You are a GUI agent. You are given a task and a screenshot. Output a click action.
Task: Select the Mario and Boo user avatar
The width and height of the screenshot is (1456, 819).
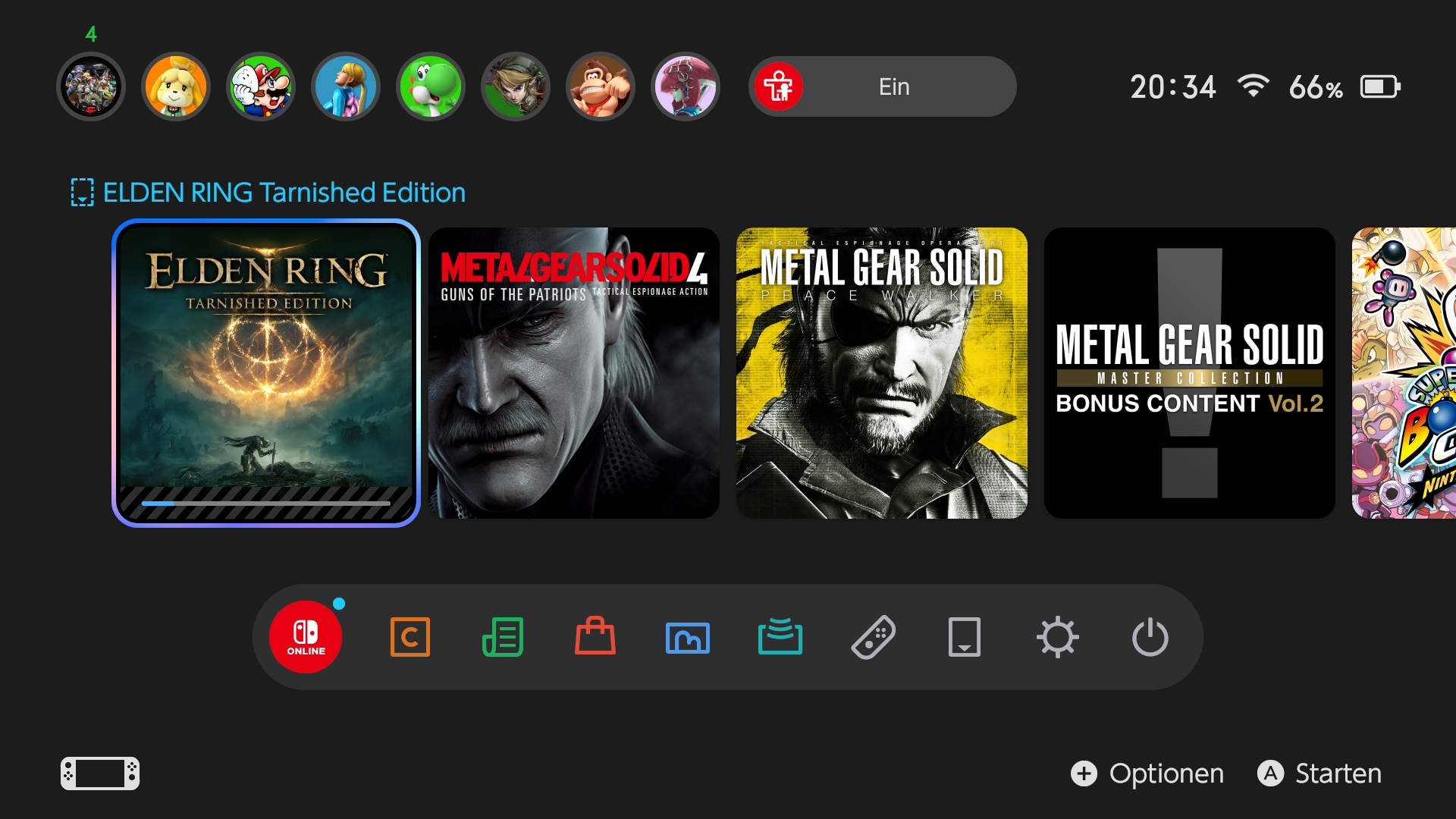point(261,86)
